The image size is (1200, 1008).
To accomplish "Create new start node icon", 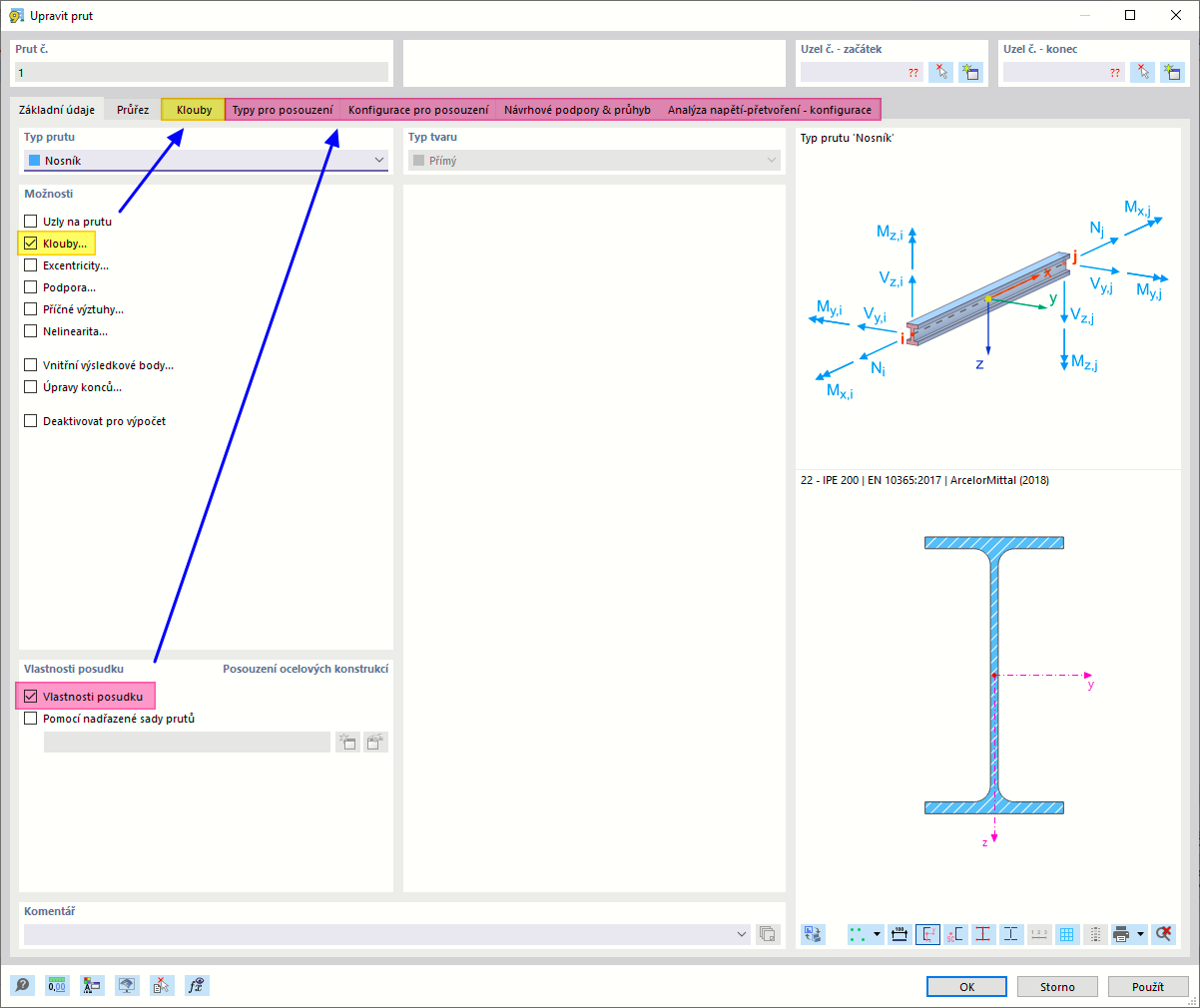I will click(970, 72).
